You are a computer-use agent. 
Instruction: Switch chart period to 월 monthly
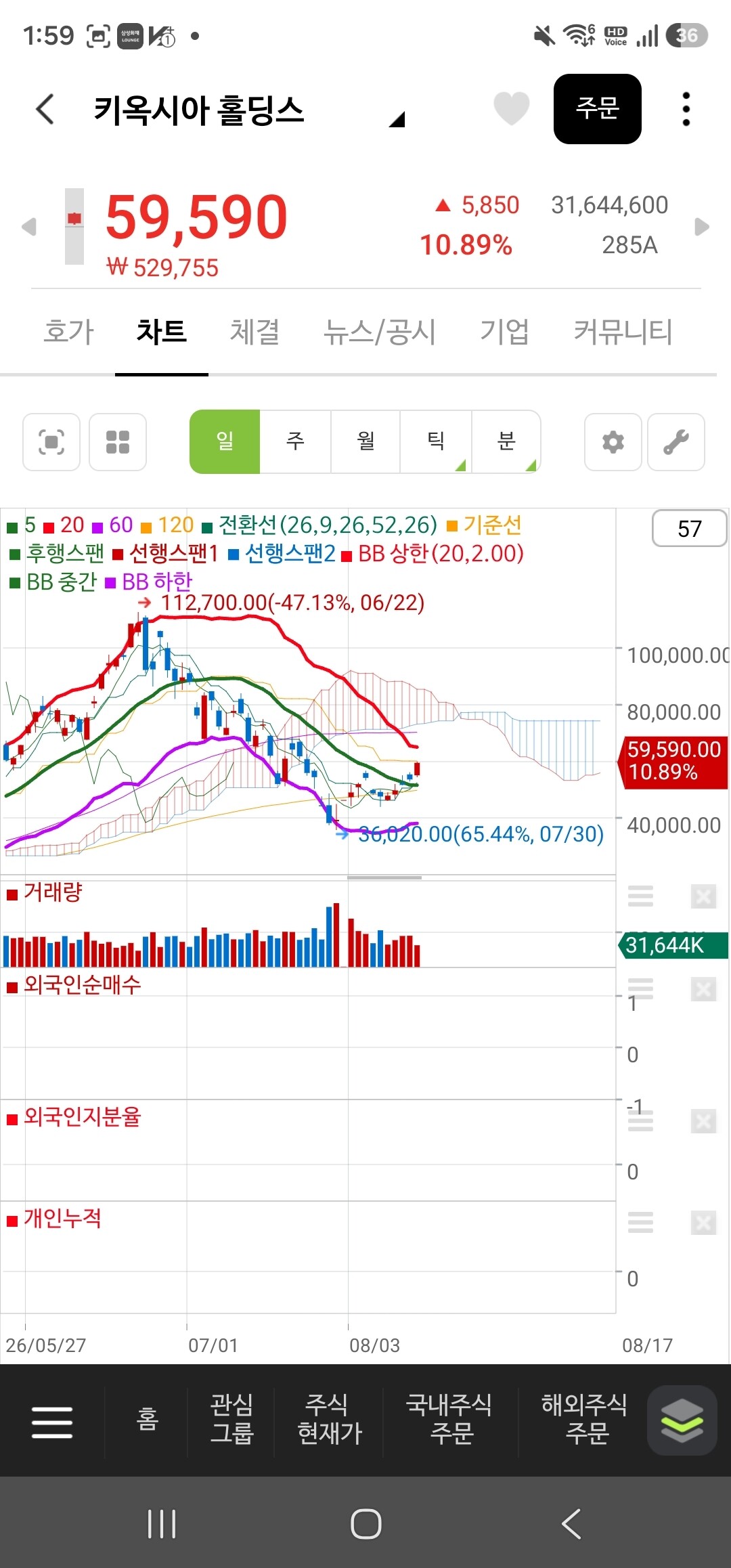(x=365, y=441)
